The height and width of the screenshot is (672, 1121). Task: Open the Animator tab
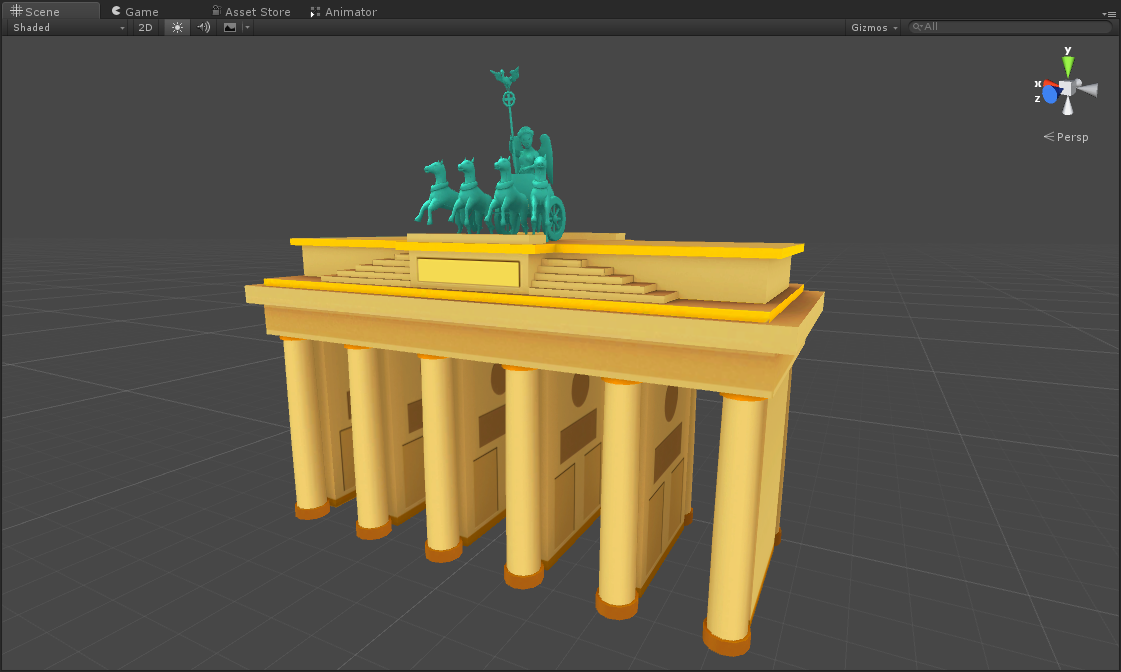coord(344,11)
